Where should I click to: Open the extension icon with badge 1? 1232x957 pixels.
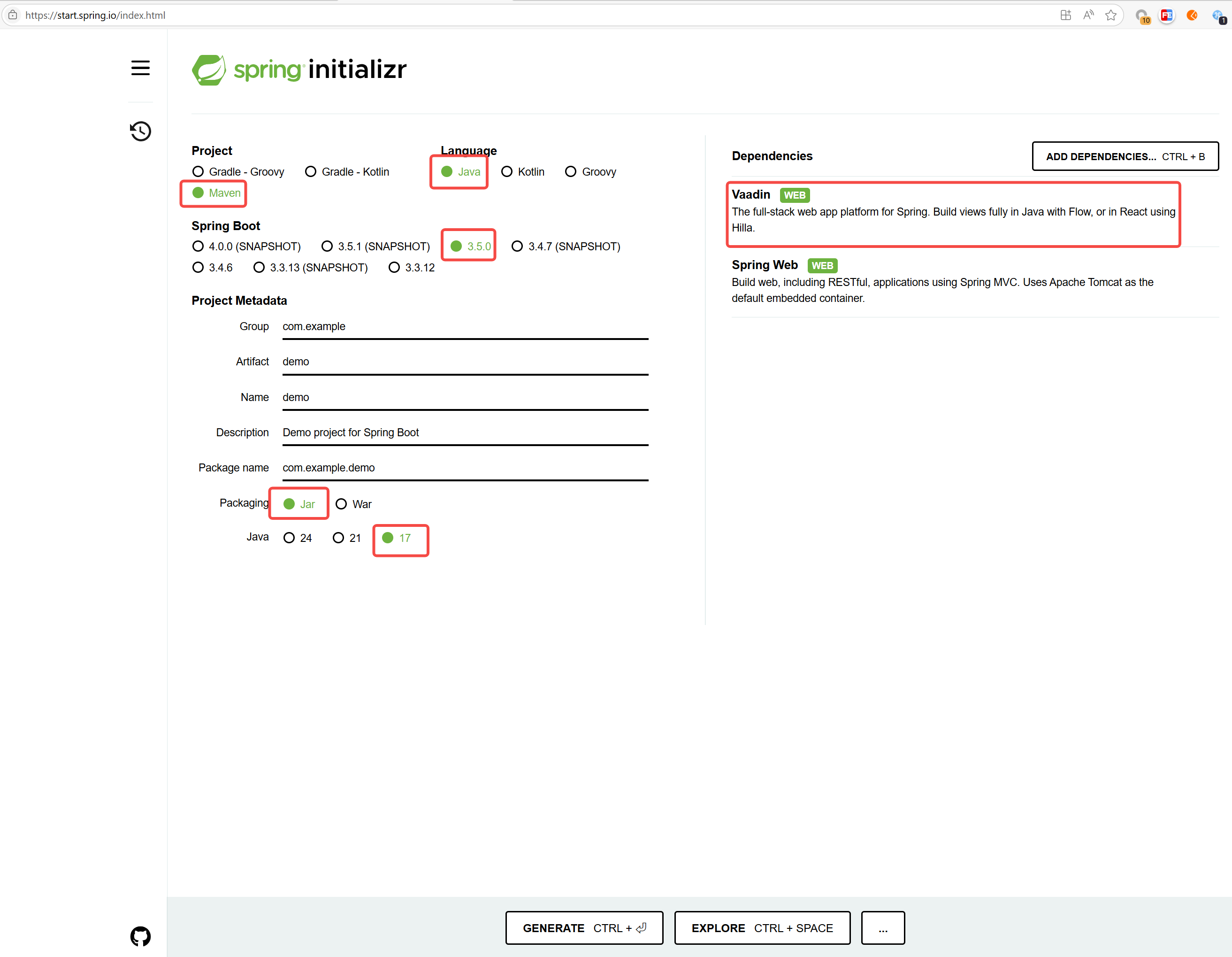coord(1218,16)
